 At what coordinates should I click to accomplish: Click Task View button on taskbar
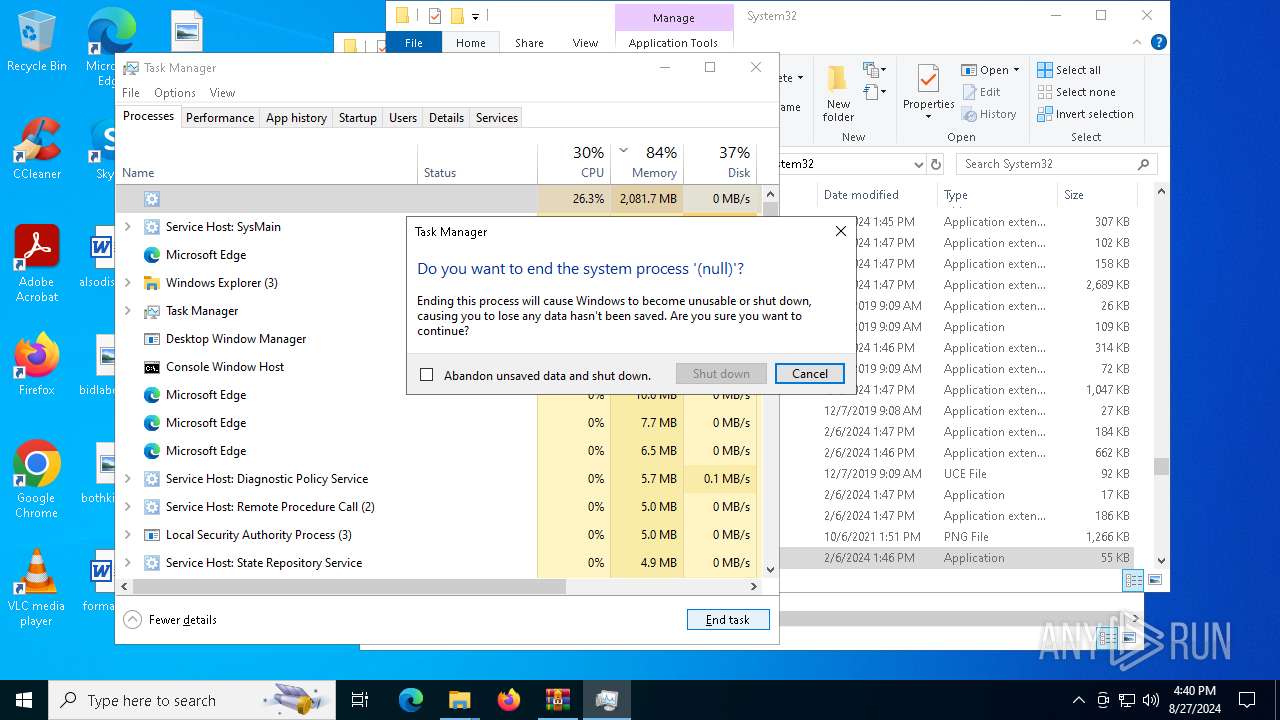tap(360, 700)
